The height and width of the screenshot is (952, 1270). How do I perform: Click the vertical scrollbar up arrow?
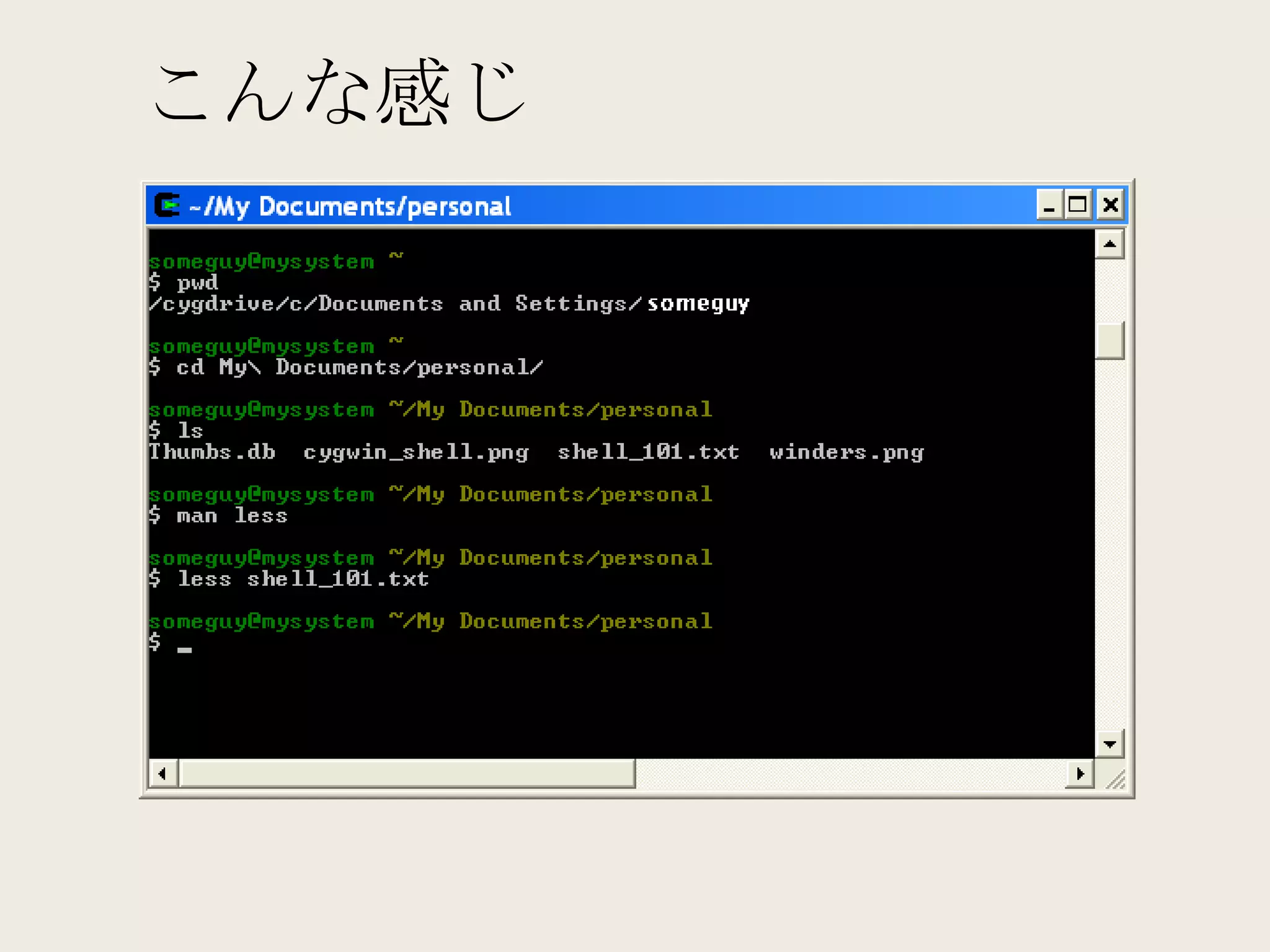click(x=1110, y=244)
